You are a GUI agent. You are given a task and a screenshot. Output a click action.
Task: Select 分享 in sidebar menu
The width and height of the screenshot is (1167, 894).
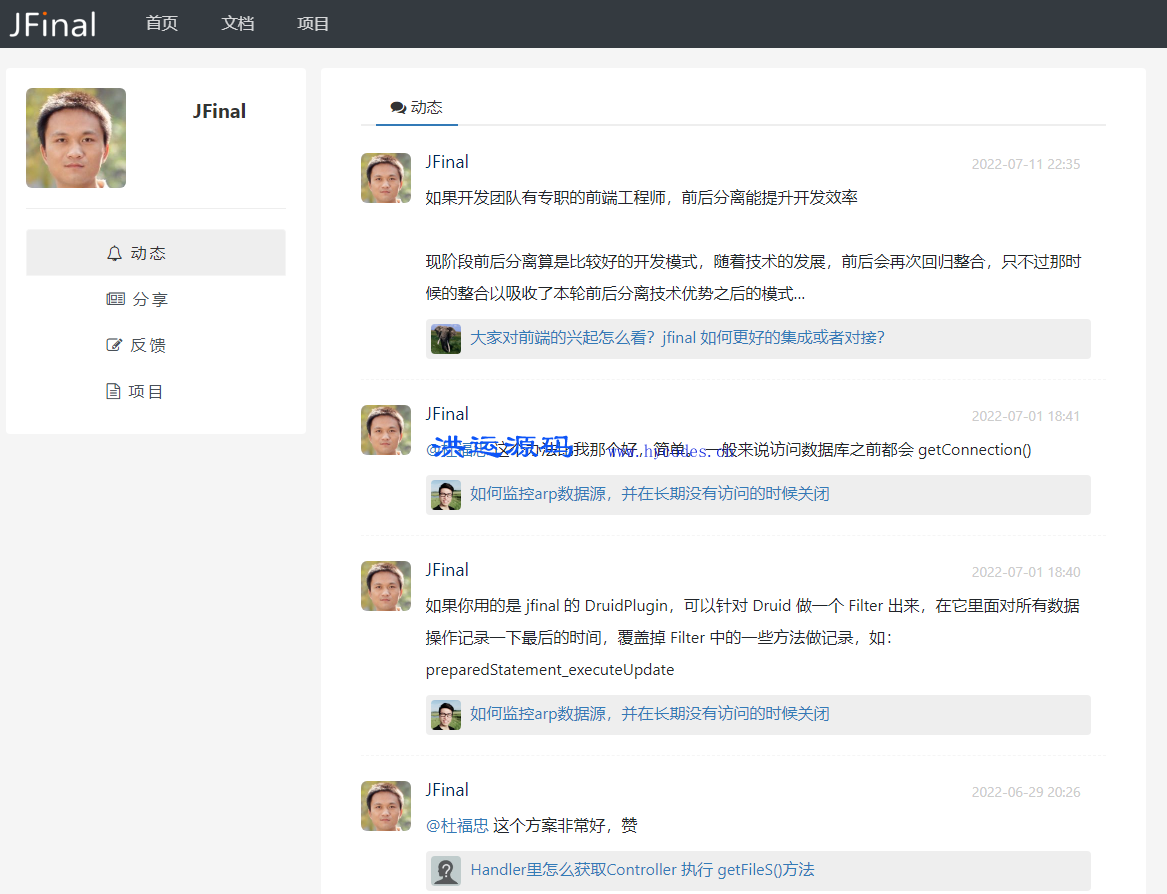coord(150,299)
